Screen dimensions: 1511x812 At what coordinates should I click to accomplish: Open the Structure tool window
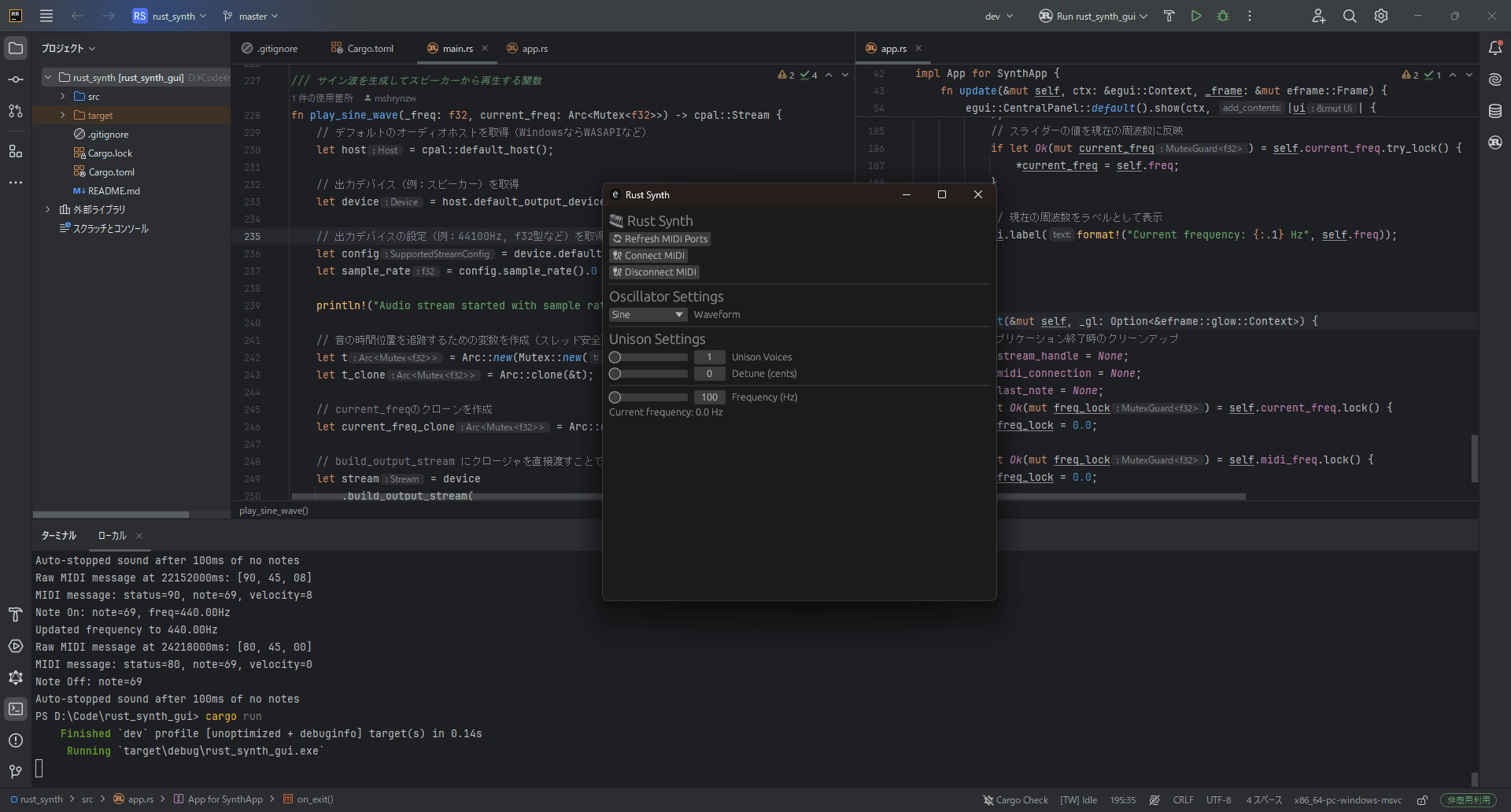pyautogui.click(x=16, y=150)
